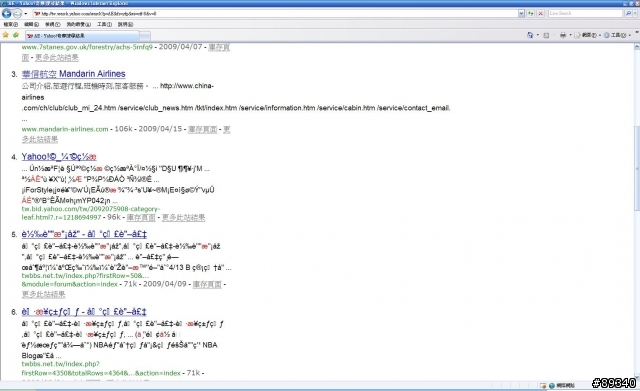Open the Home button dropdown arrow

coord(538,36)
